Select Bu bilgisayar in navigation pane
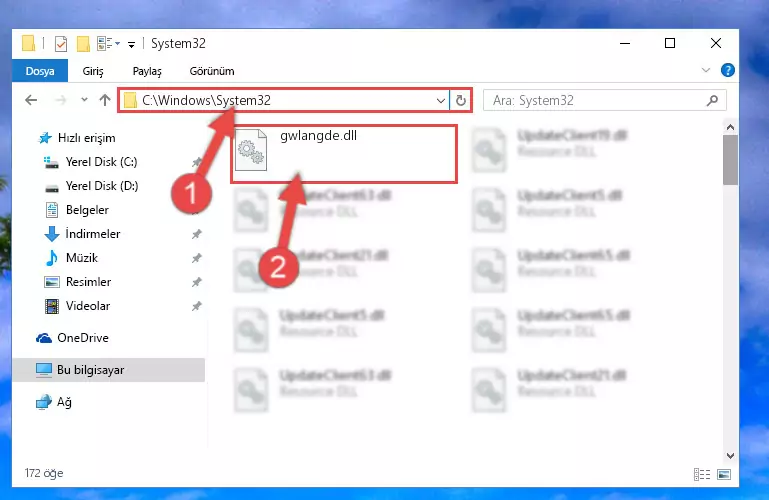The image size is (769, 500). pos(108,370)
